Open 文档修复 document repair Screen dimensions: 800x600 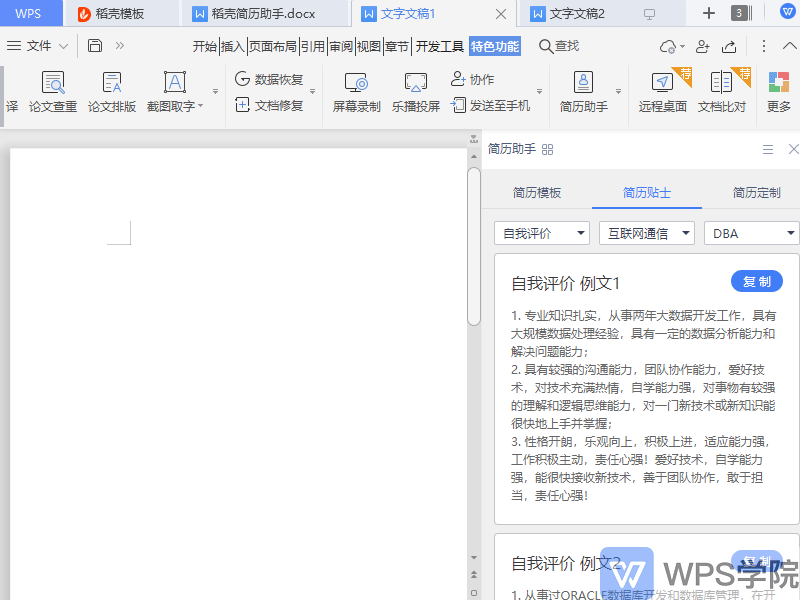(x=269, y=106)
